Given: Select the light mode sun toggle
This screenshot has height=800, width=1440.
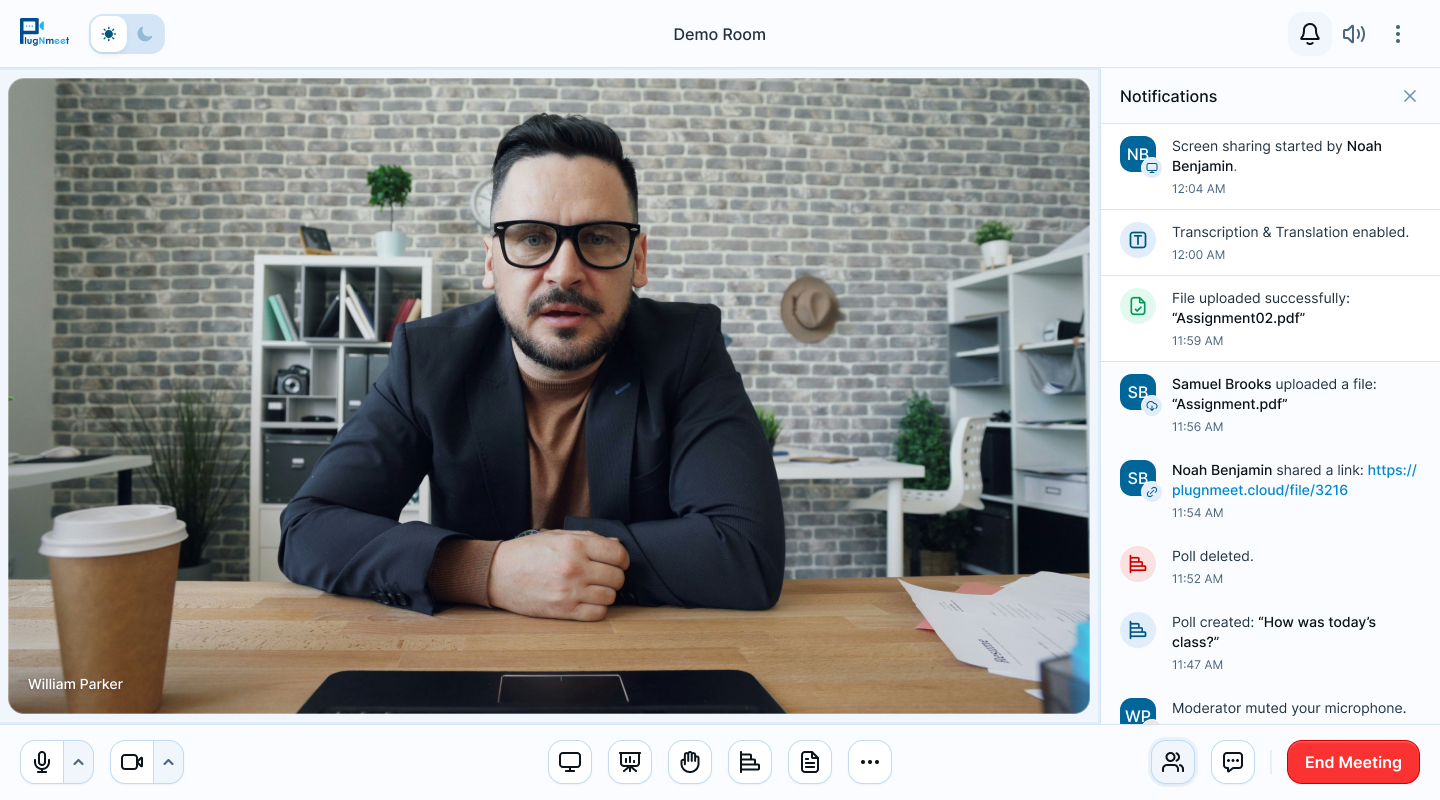Looking at the screenshot, I should [x=108, y=34].
